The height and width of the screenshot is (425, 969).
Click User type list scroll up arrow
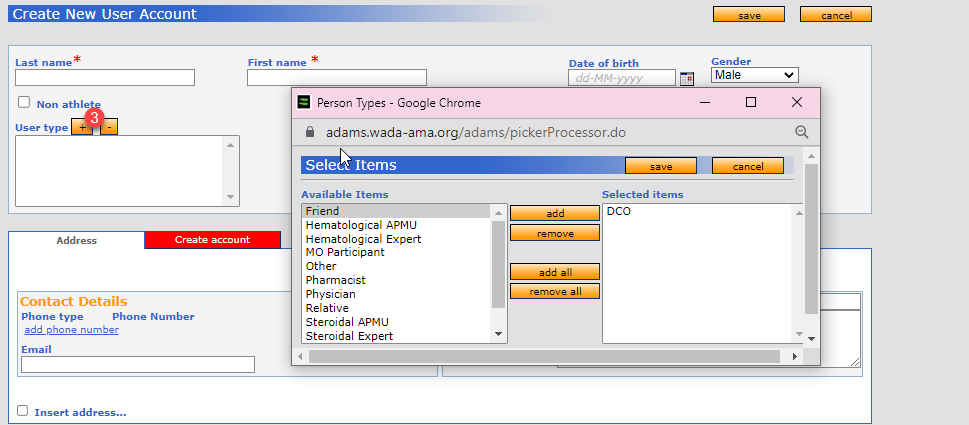[x=231, y=145]
